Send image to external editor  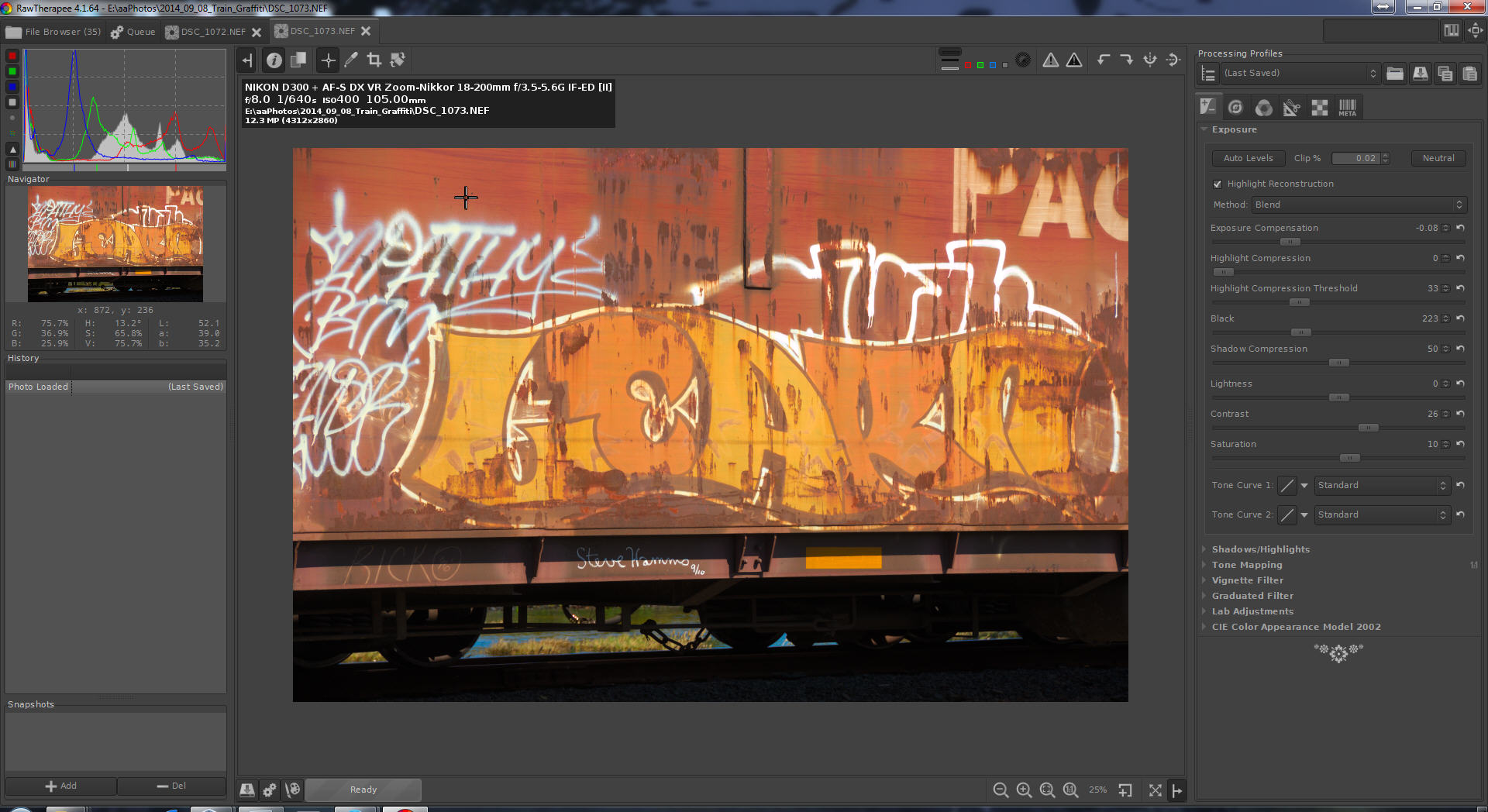point(292,790)
